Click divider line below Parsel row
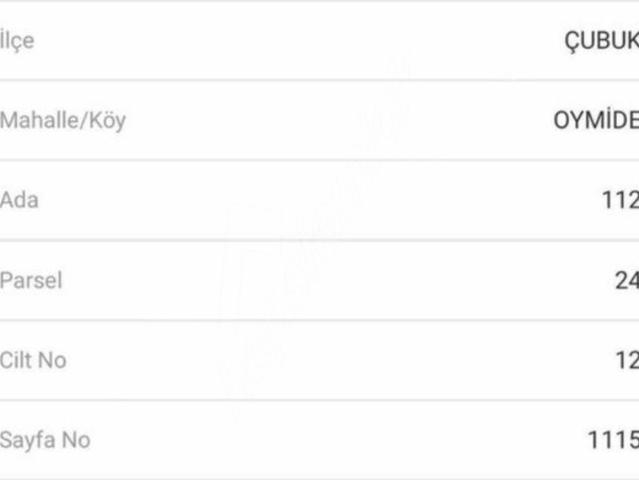This screenshot has height=480, width=639. (320, 320)
